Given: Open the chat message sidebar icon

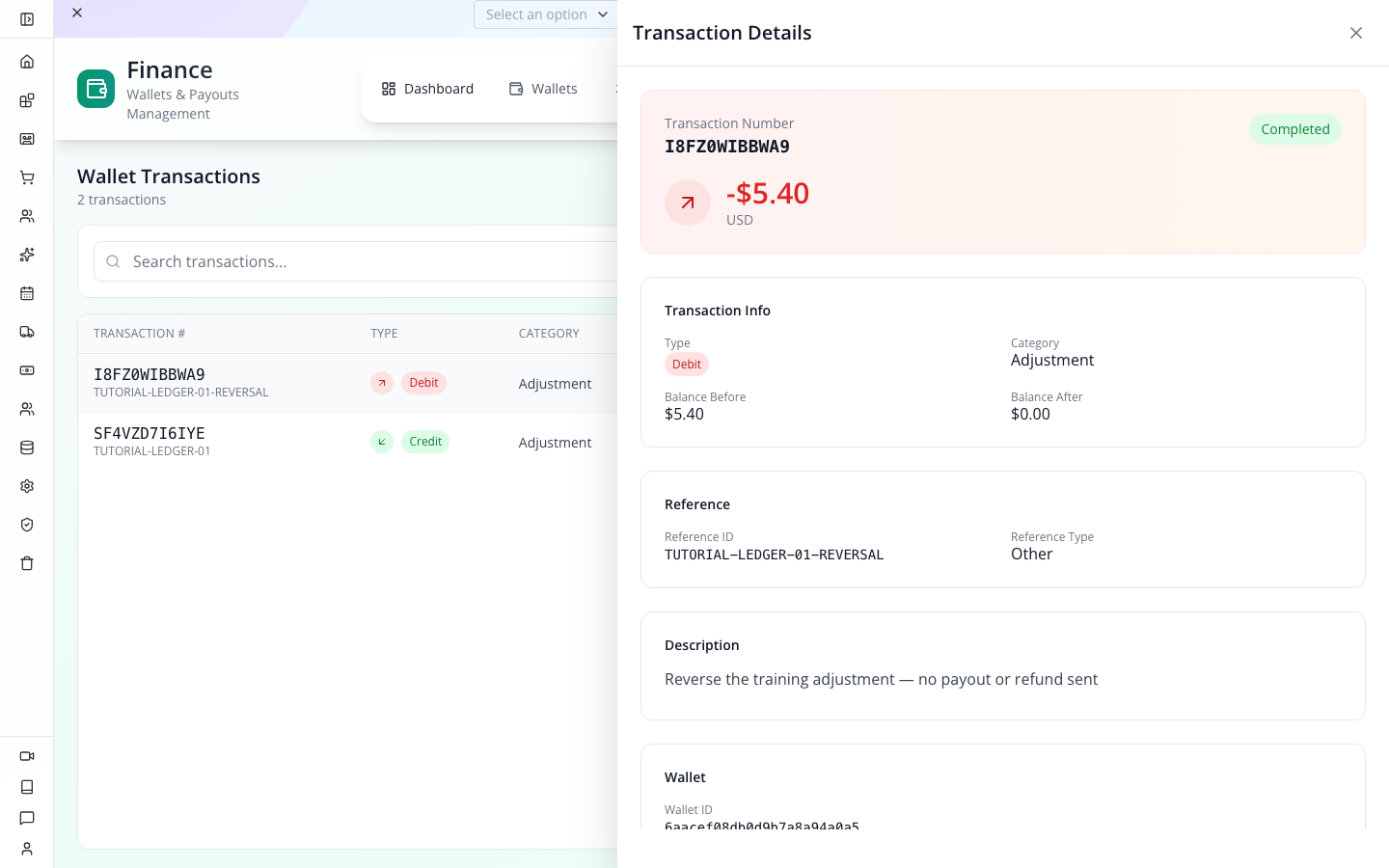Looking at the screenshot, I should [27, 818].
